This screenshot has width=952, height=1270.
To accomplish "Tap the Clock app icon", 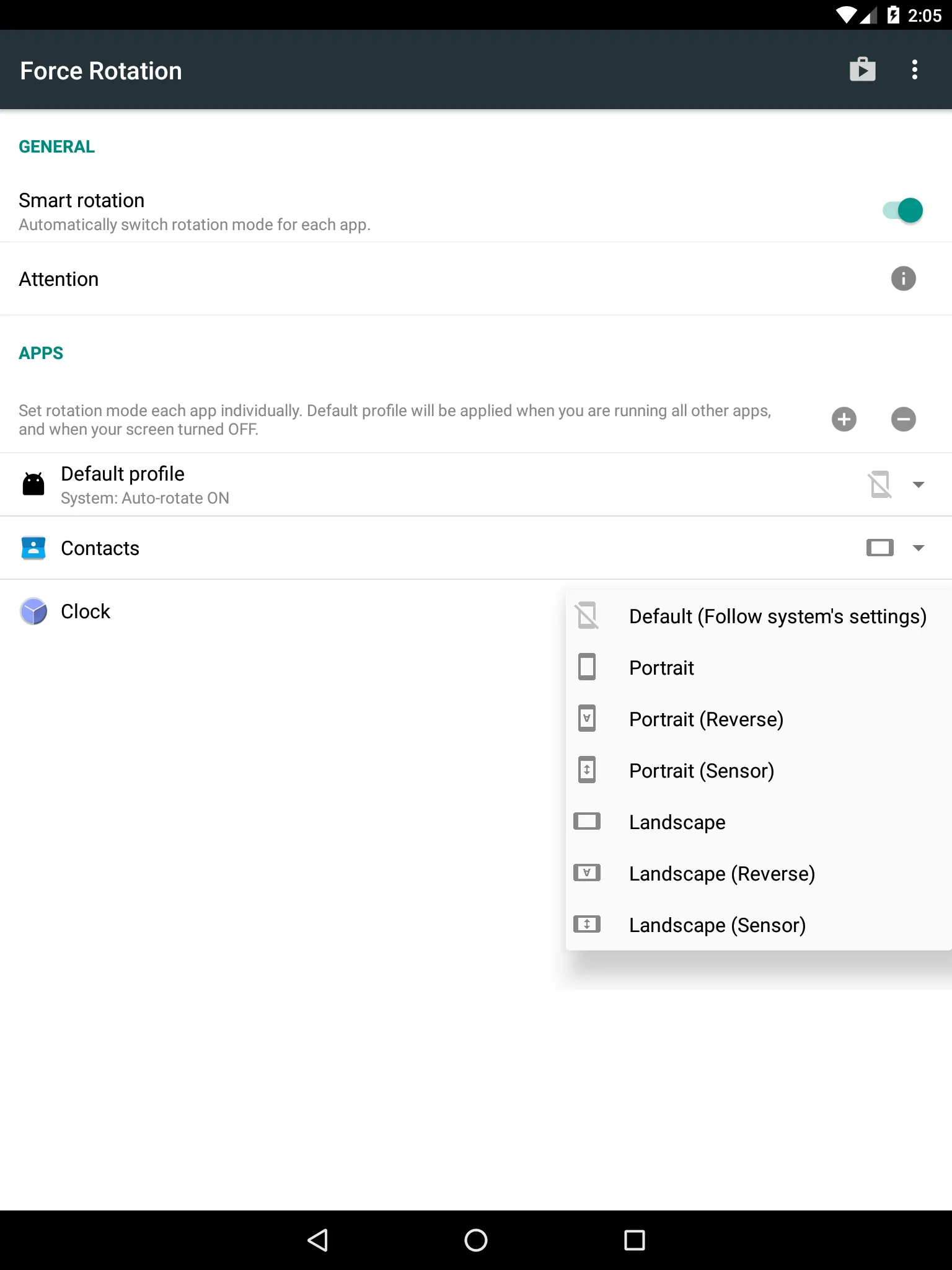I will (33, 611).
